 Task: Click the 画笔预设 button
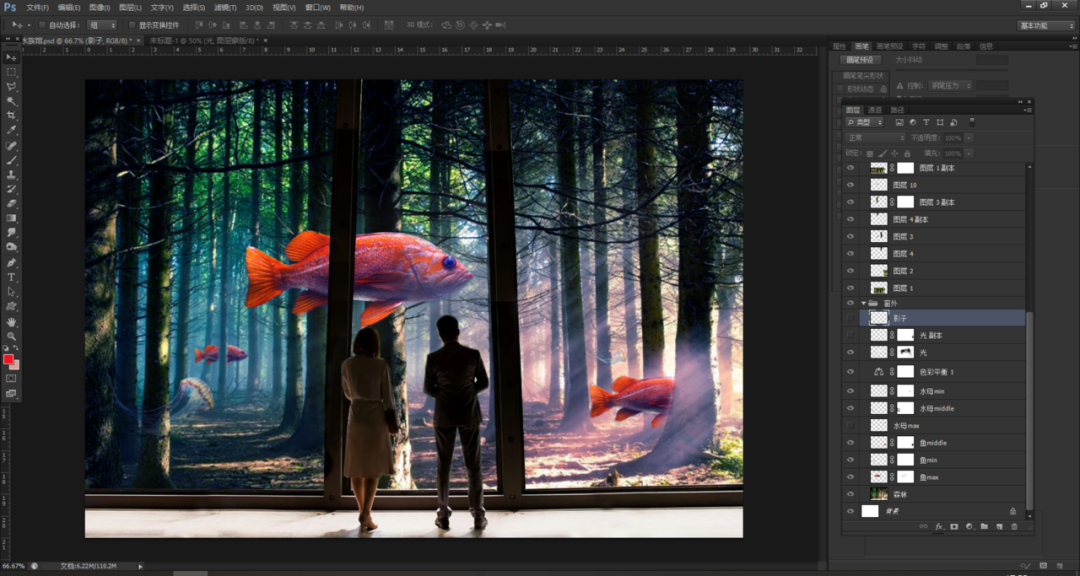(x=859, y=60)
